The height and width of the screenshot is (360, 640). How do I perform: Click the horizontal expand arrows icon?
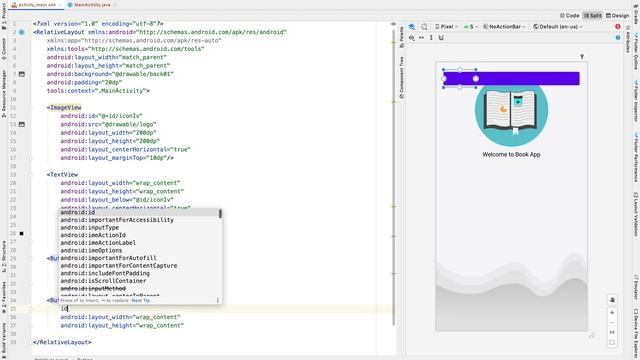point(421,38)
